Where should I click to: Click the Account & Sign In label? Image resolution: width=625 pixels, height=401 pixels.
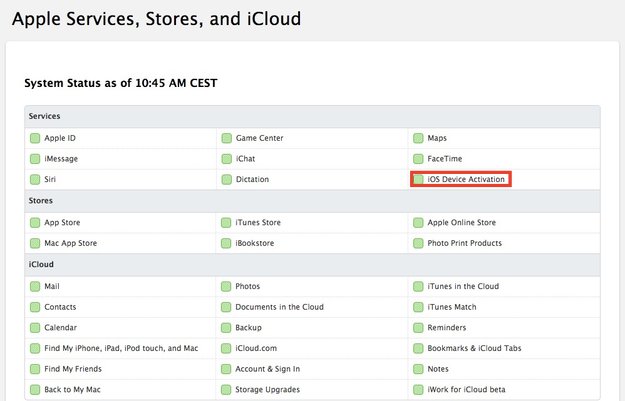[x=267, y=369]
